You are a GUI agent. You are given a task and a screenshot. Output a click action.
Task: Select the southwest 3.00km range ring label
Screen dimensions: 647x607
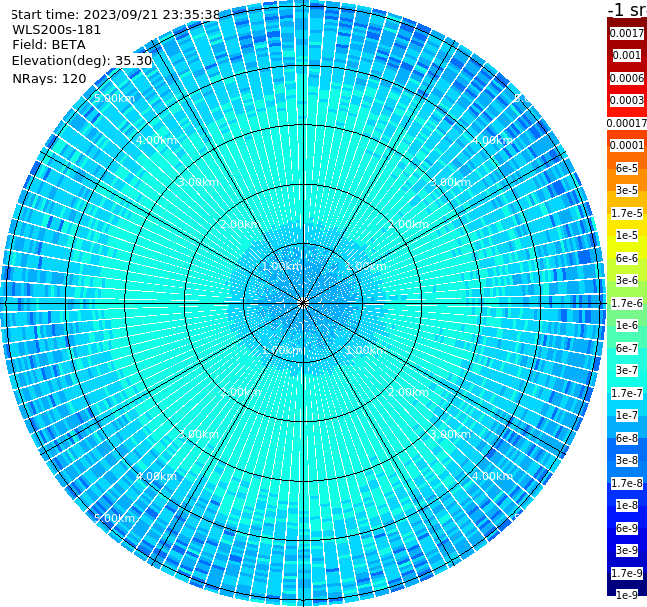(x=198, y=434)
